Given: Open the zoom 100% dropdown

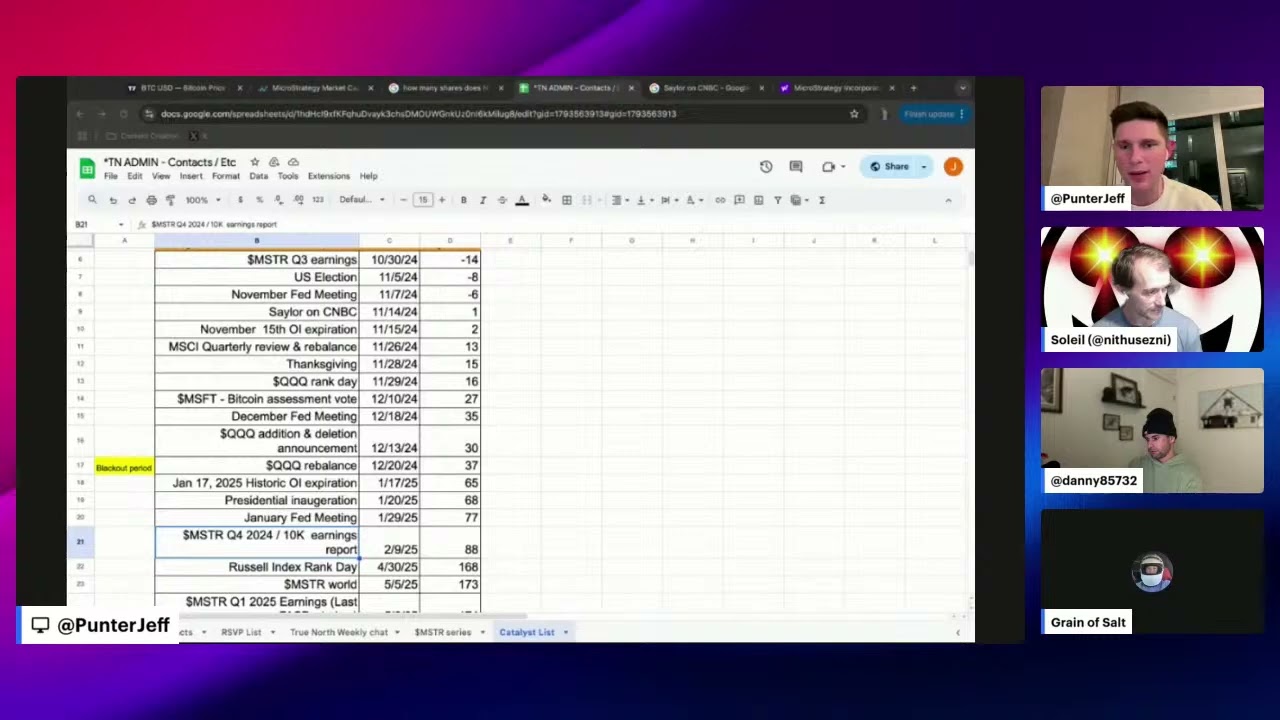Looking at the screenshot, I should pos(202,200).
